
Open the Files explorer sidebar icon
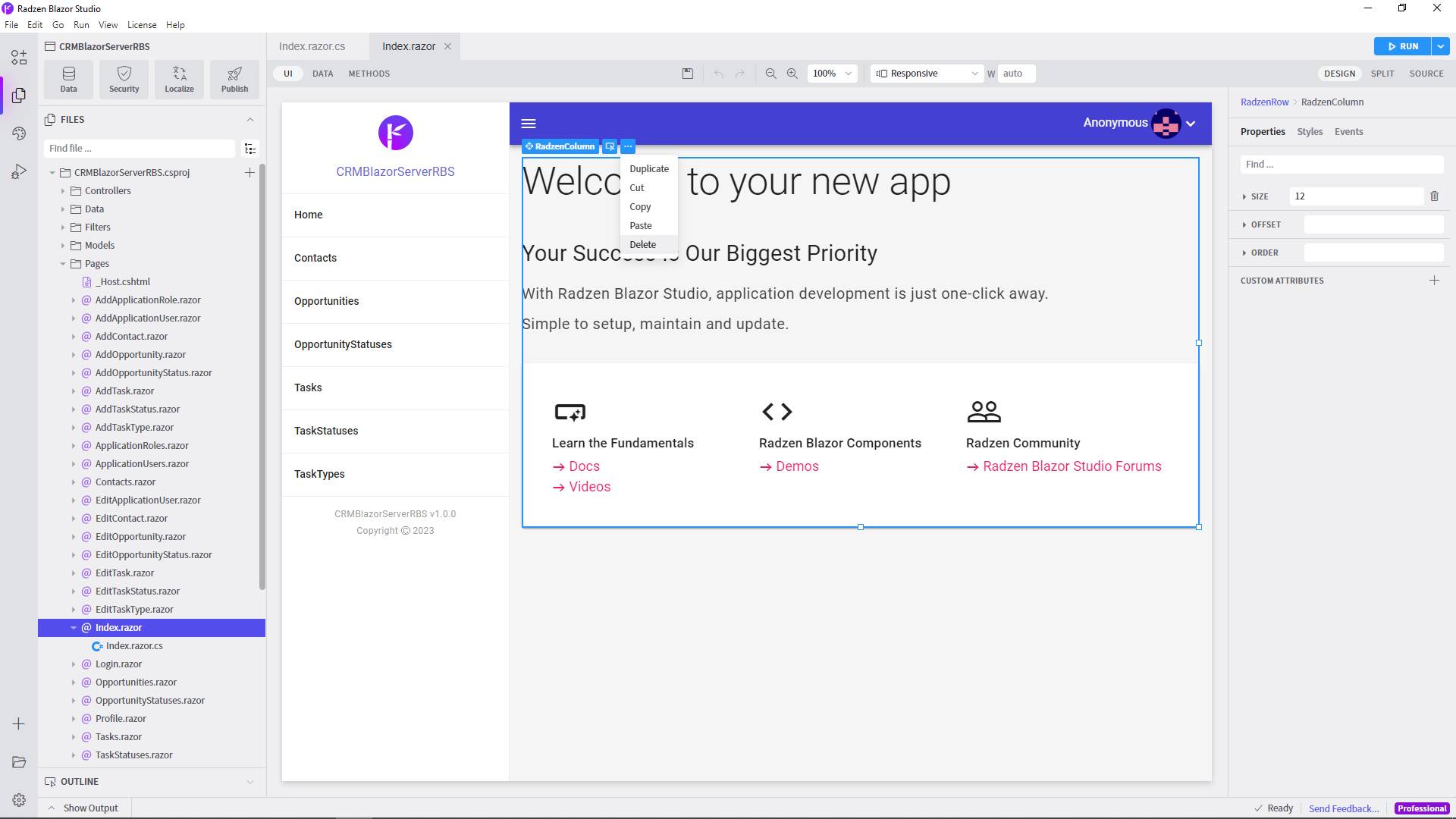point(19,96)
